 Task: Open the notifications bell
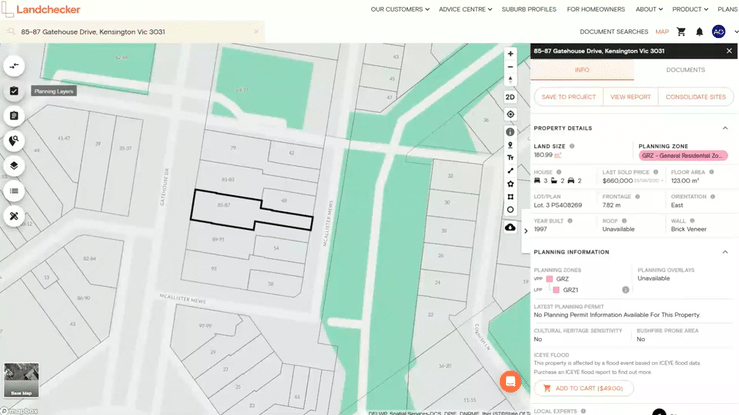[x=699, y=32]
